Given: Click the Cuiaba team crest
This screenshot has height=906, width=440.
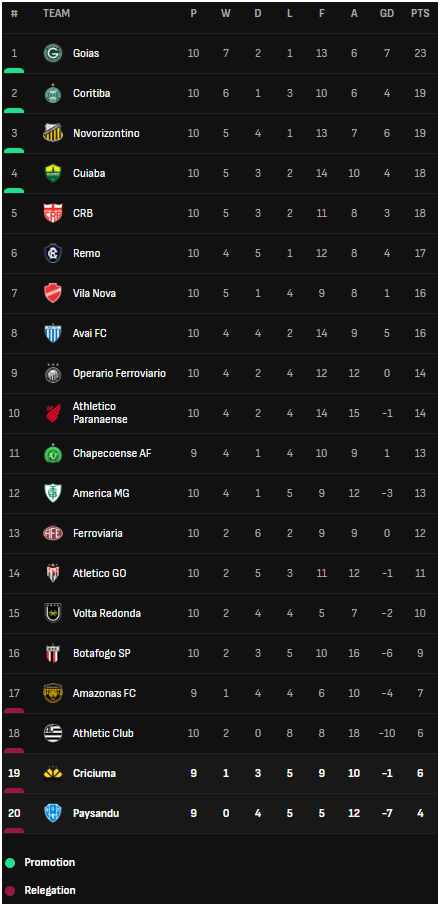Looking at the screenshot, I should [53, 173].
